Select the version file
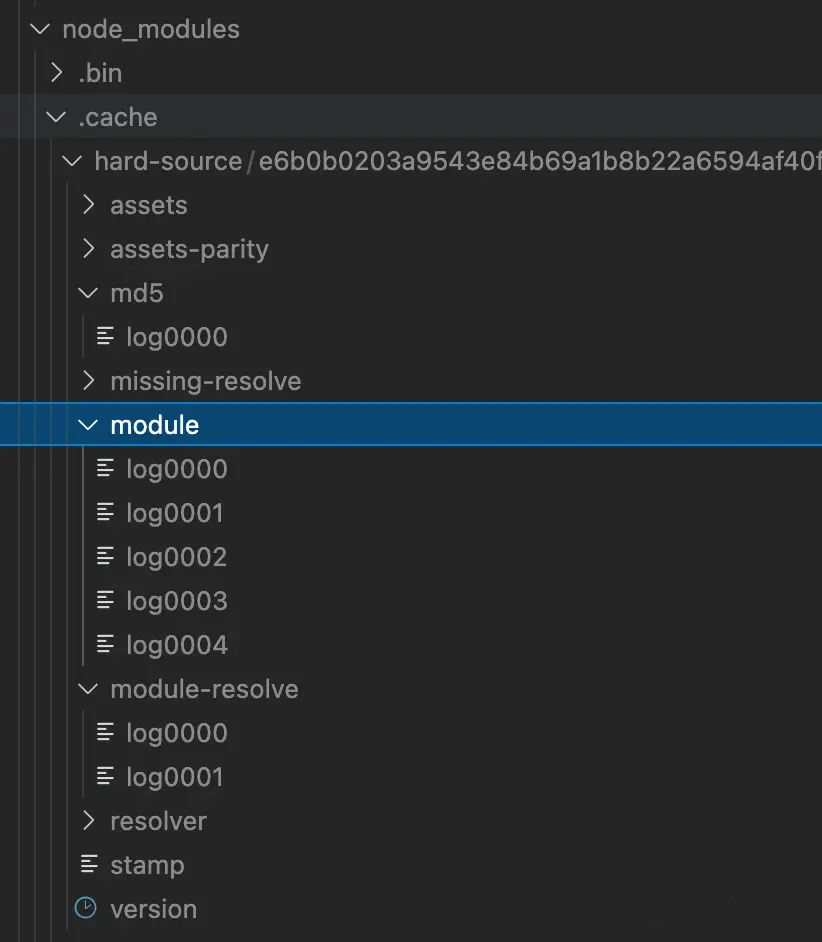This screenshot has width=822, height=942. [x=153, y=908]
